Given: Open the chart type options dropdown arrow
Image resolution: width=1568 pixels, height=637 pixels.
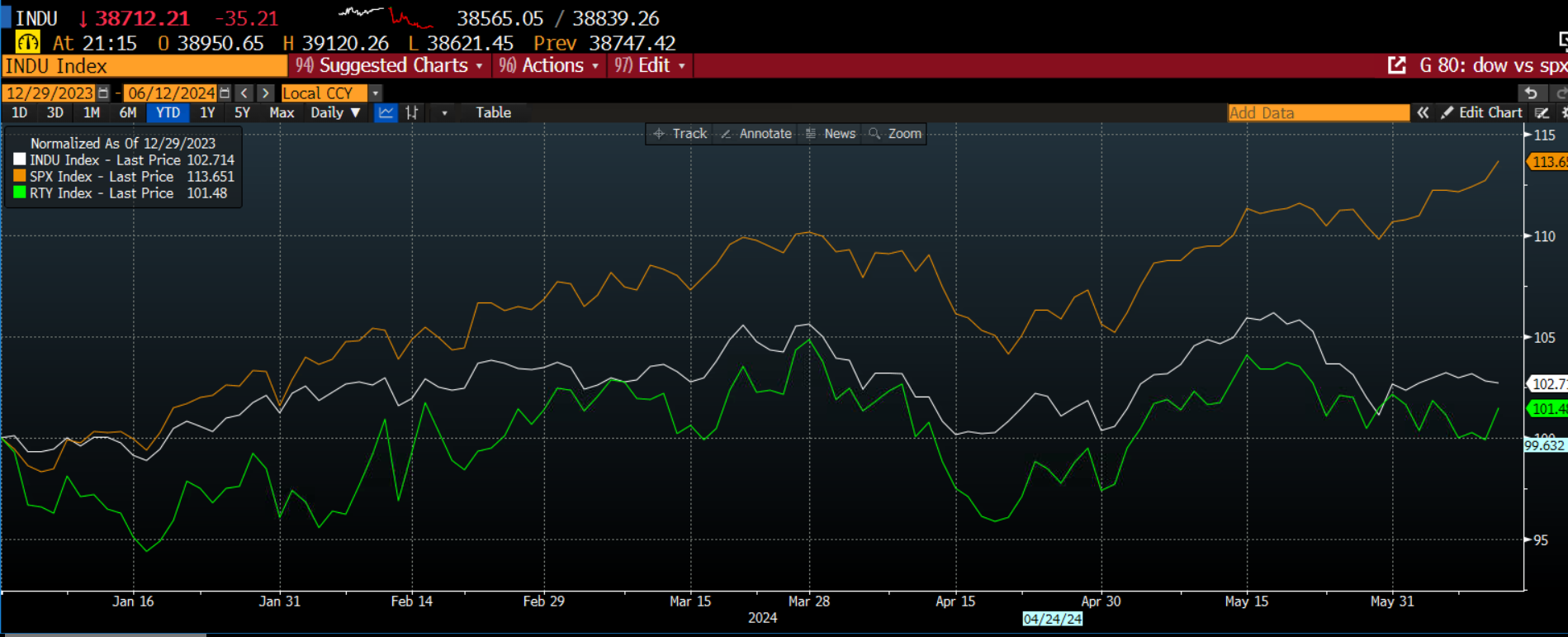Looking at the screenshot, I should [x=444, y=113].
